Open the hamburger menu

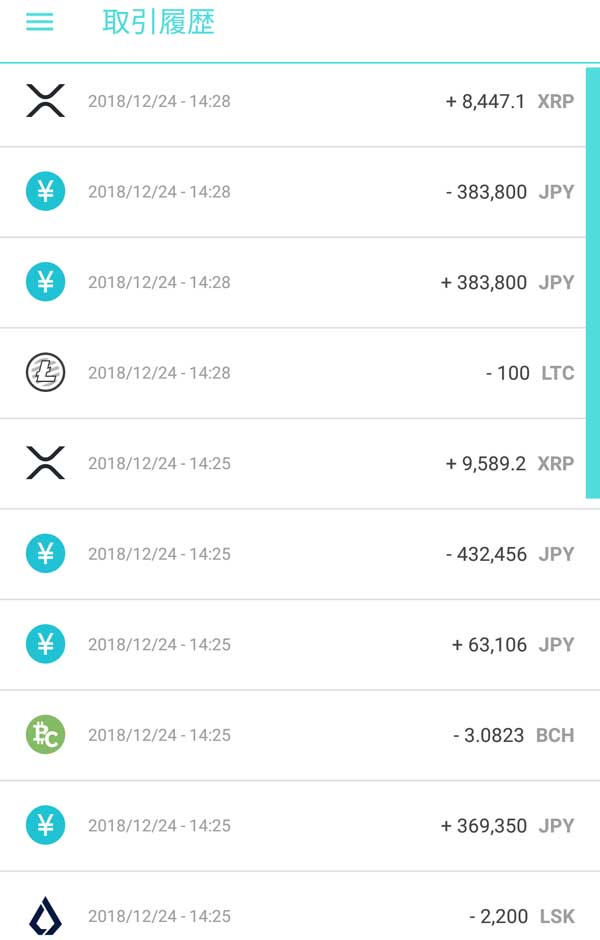(40, 22)
